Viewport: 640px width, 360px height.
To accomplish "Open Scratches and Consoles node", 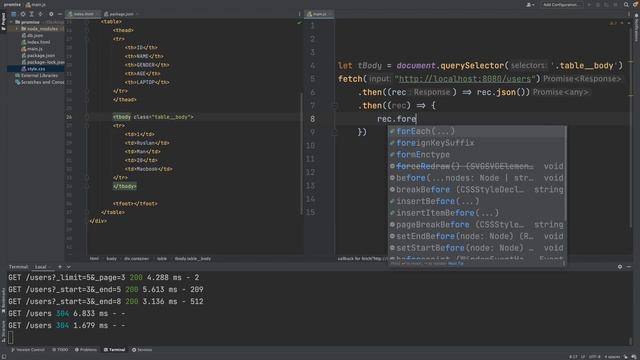I will 40,82.
